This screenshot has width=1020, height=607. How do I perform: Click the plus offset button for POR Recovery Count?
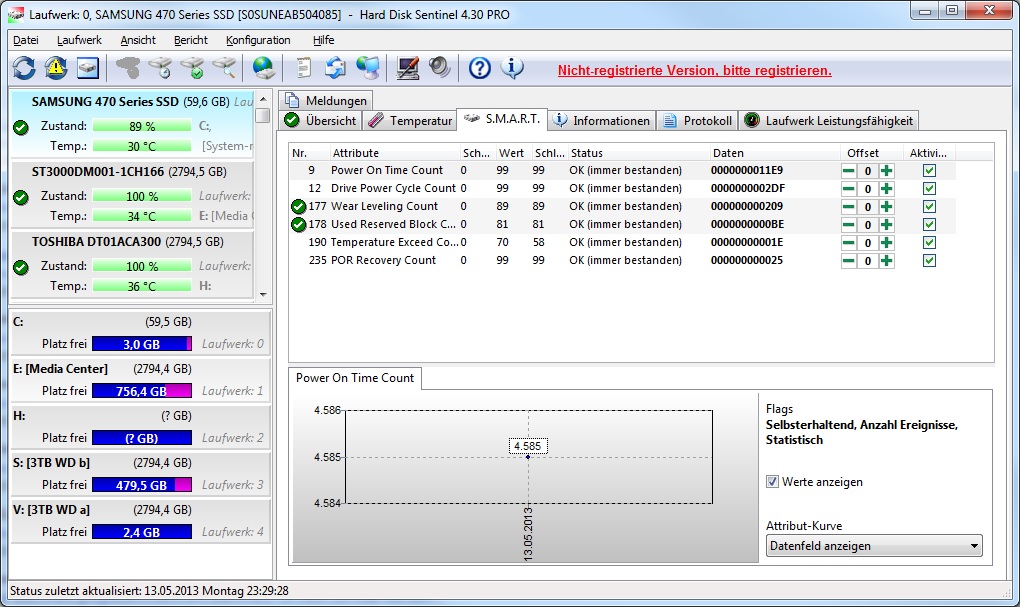(887, 261)
